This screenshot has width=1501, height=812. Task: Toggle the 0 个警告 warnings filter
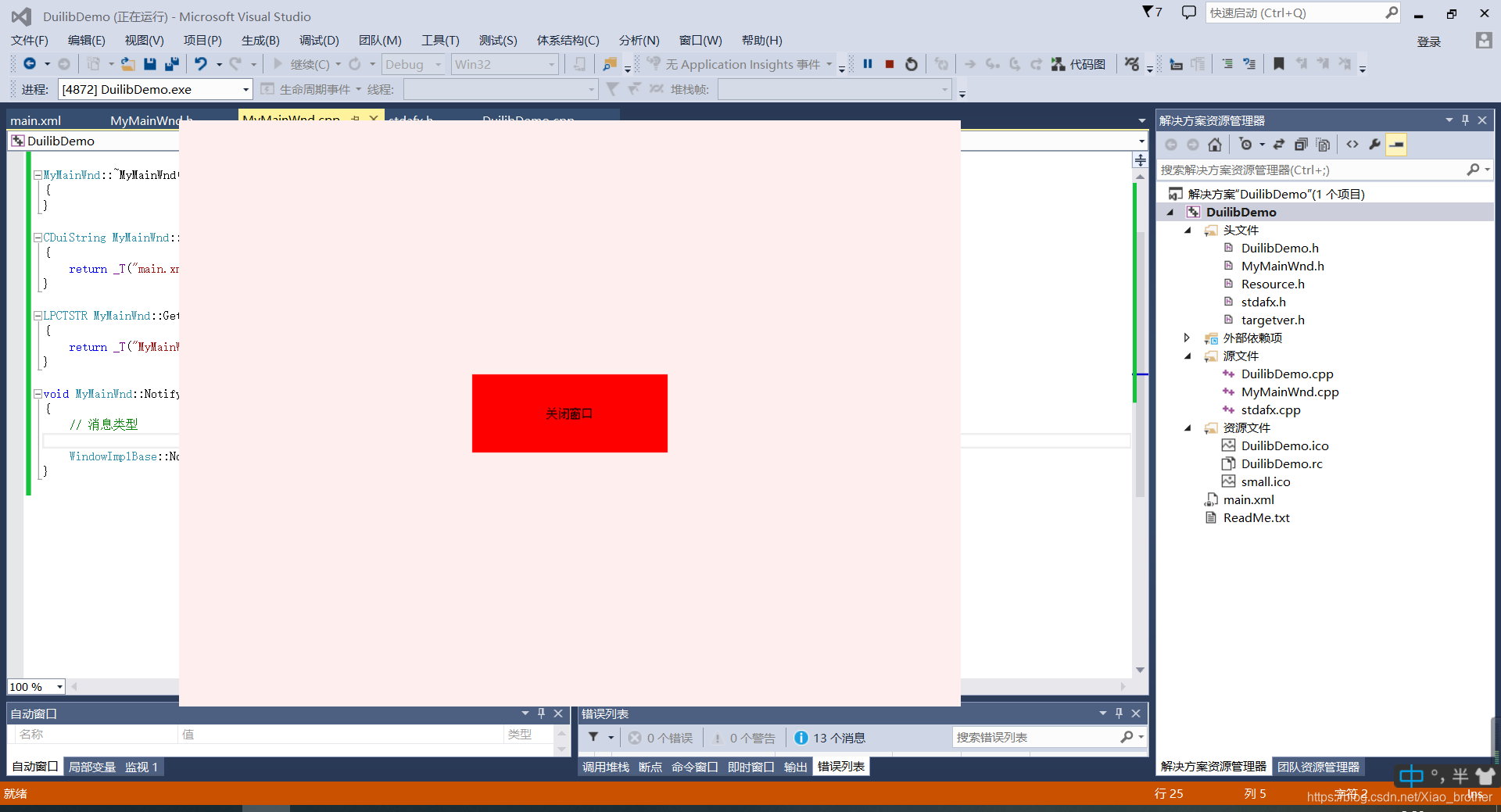[x=743, y=738]
